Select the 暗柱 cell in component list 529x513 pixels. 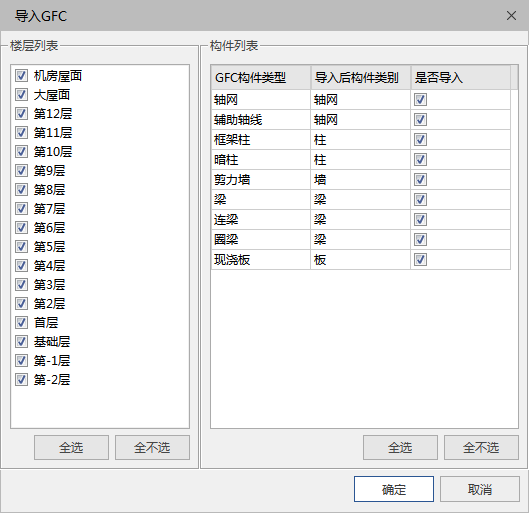click(x=261, y=160)
